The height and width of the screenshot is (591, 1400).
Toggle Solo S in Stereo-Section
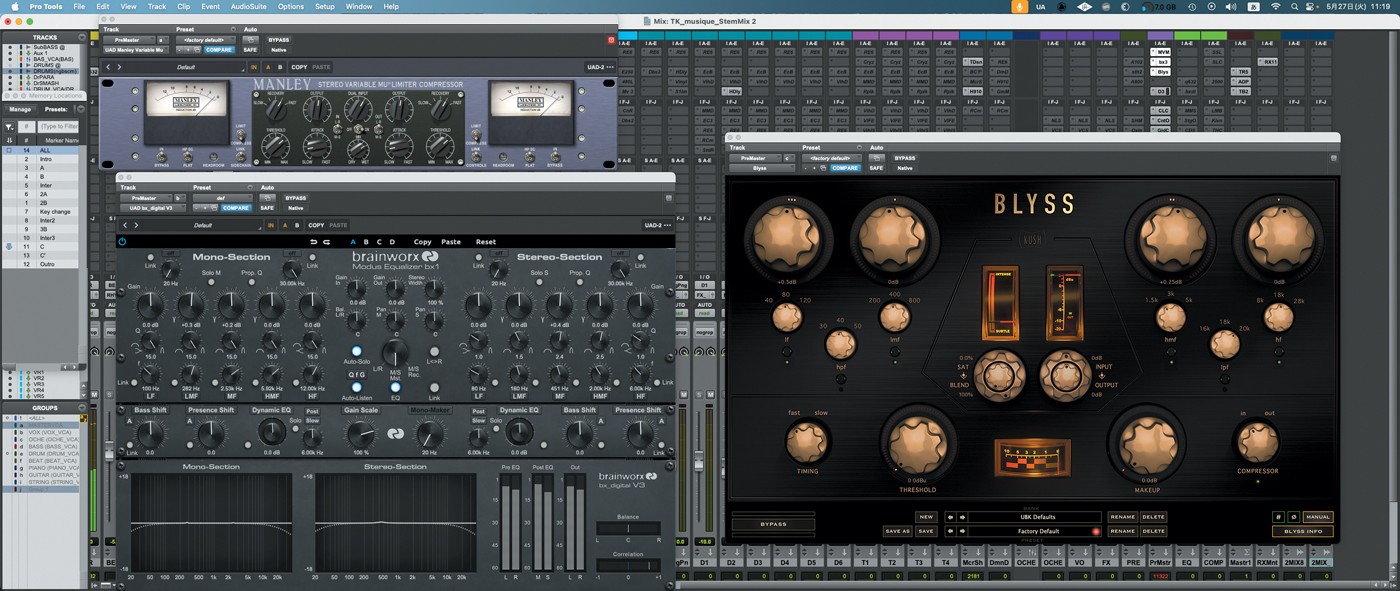pyautogui.click(x=540, y=284)
